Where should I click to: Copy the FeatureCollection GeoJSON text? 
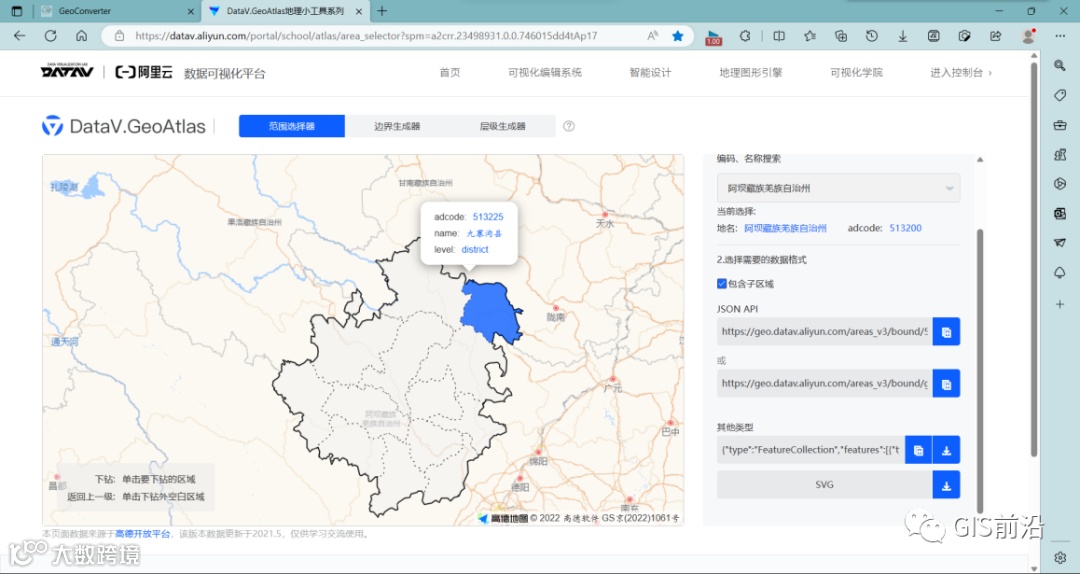tap(918, 450)
